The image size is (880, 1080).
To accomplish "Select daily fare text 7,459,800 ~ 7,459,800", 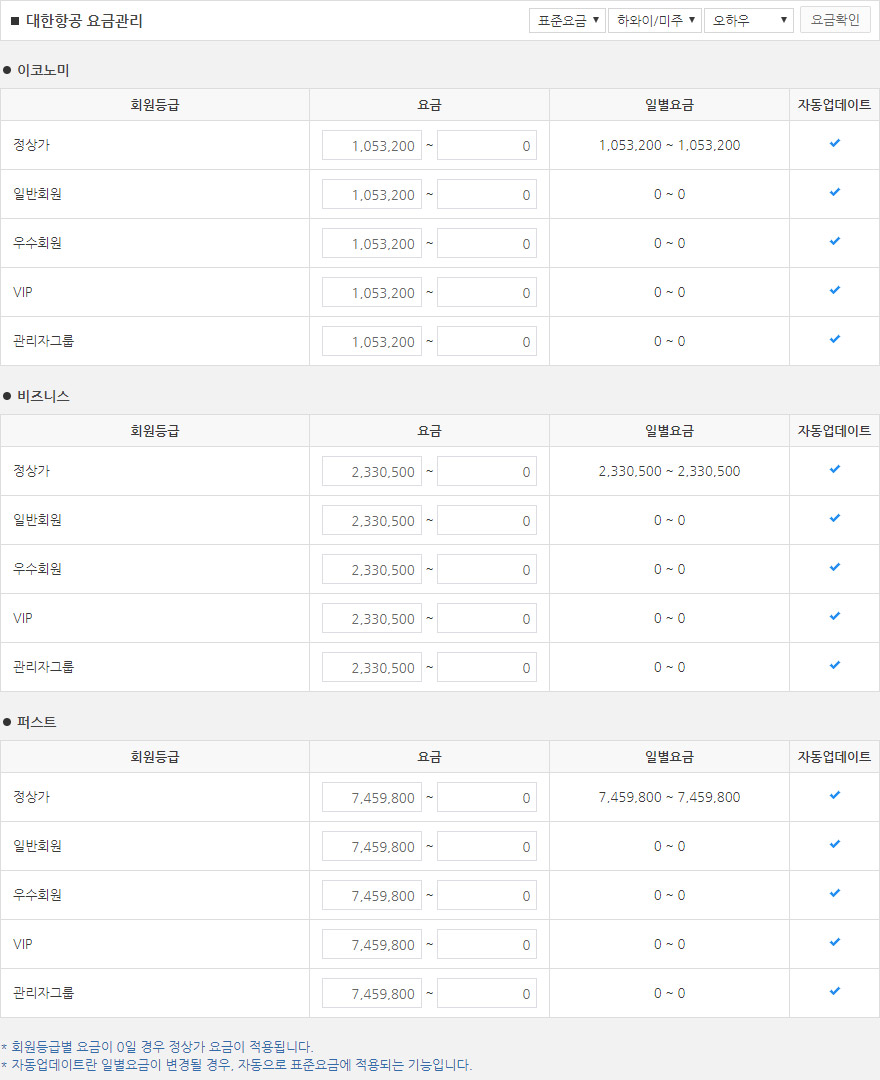I will pyautogui.click(x=669, y=797).
